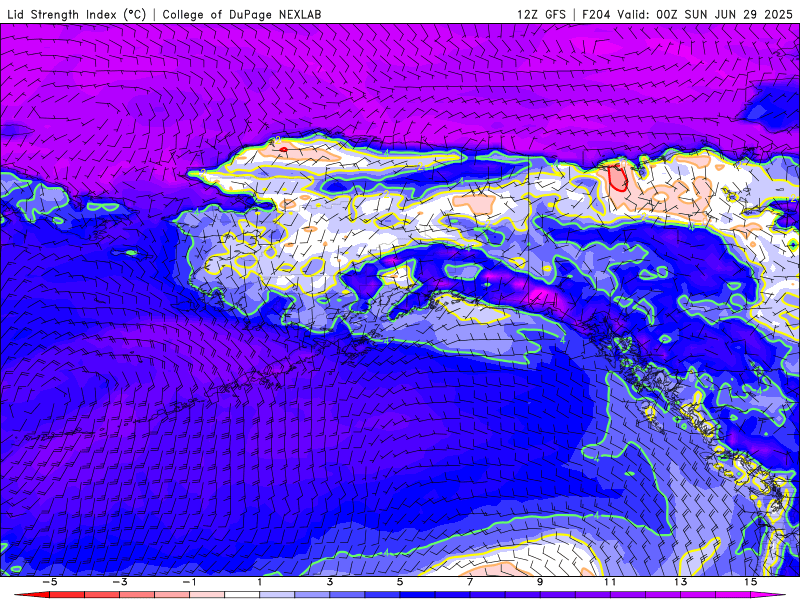Click the 13 color scale label
This screenshot has height=600, width=800.
(x=681, y=582)
